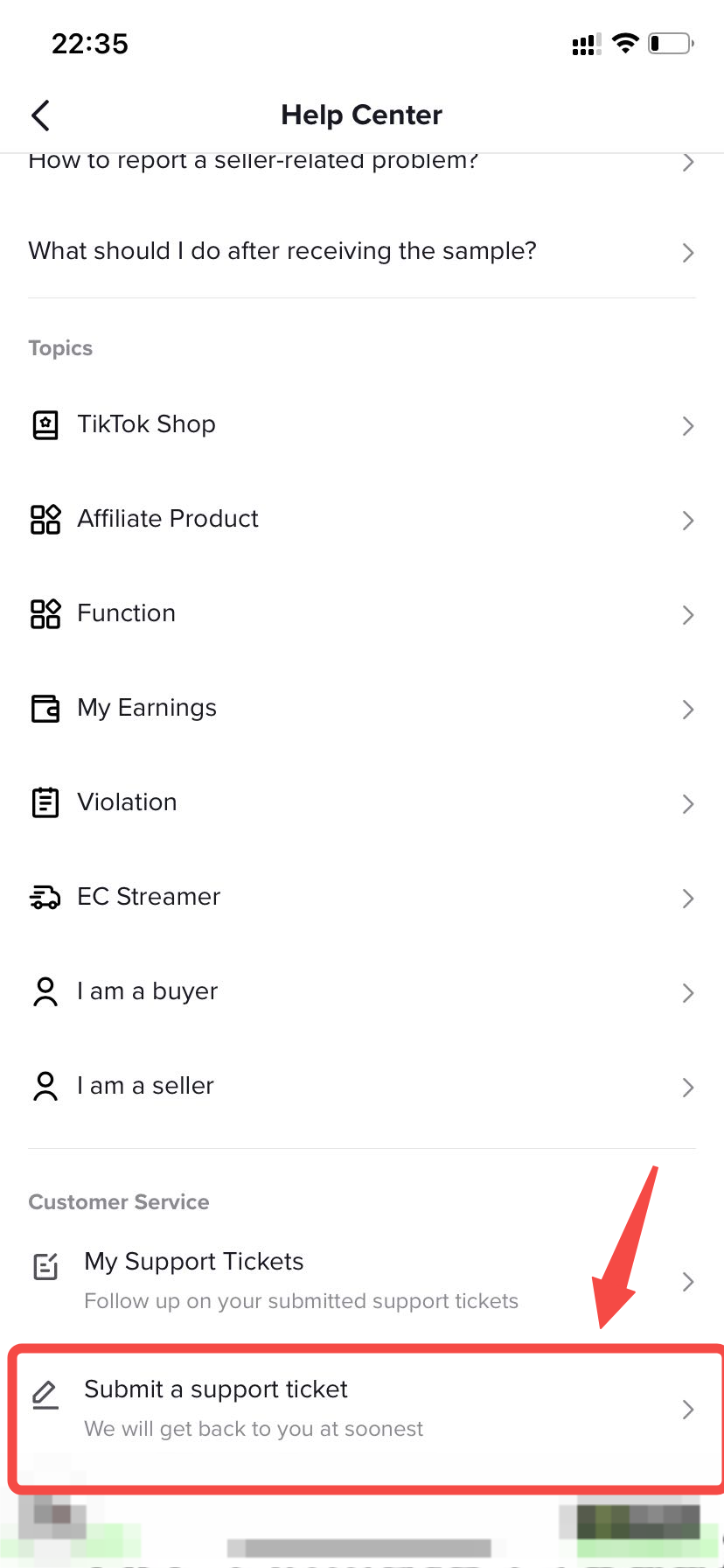
Task: Tap the Violation clipboard icon
Action: point(45,802)
